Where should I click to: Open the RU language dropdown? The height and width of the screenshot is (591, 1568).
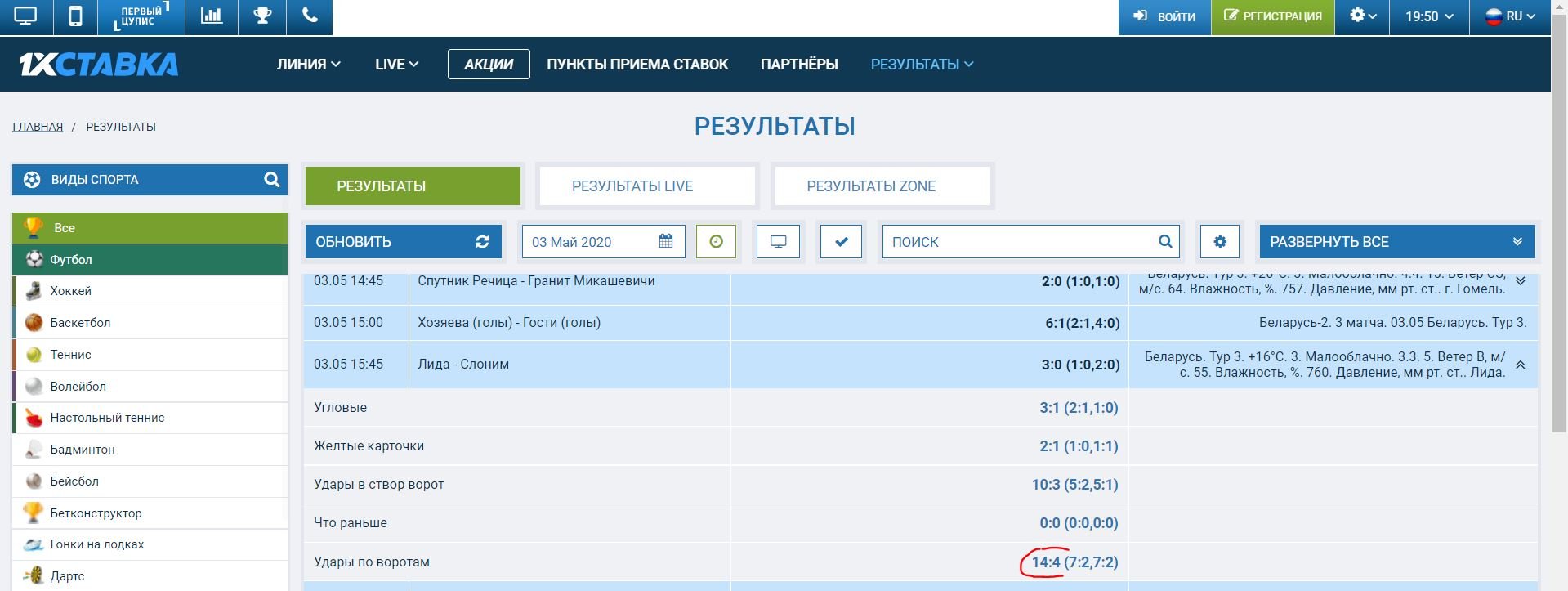pos(1510,16)
